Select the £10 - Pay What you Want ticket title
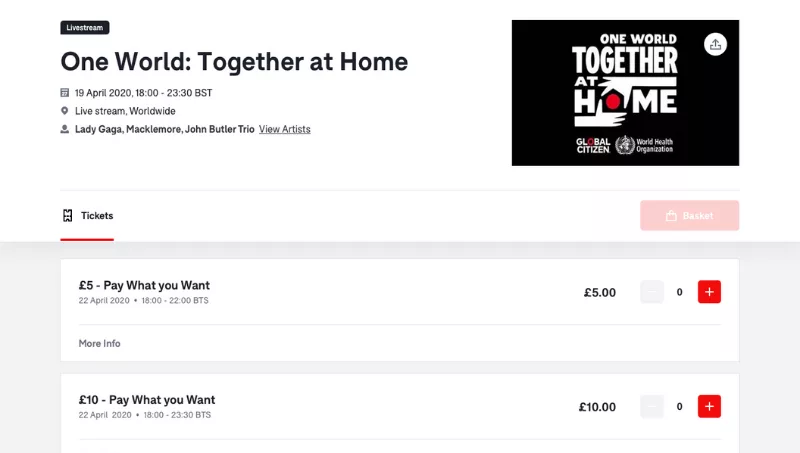The width and height of the screenshot is (800, 453). click(x=147, y=400)
